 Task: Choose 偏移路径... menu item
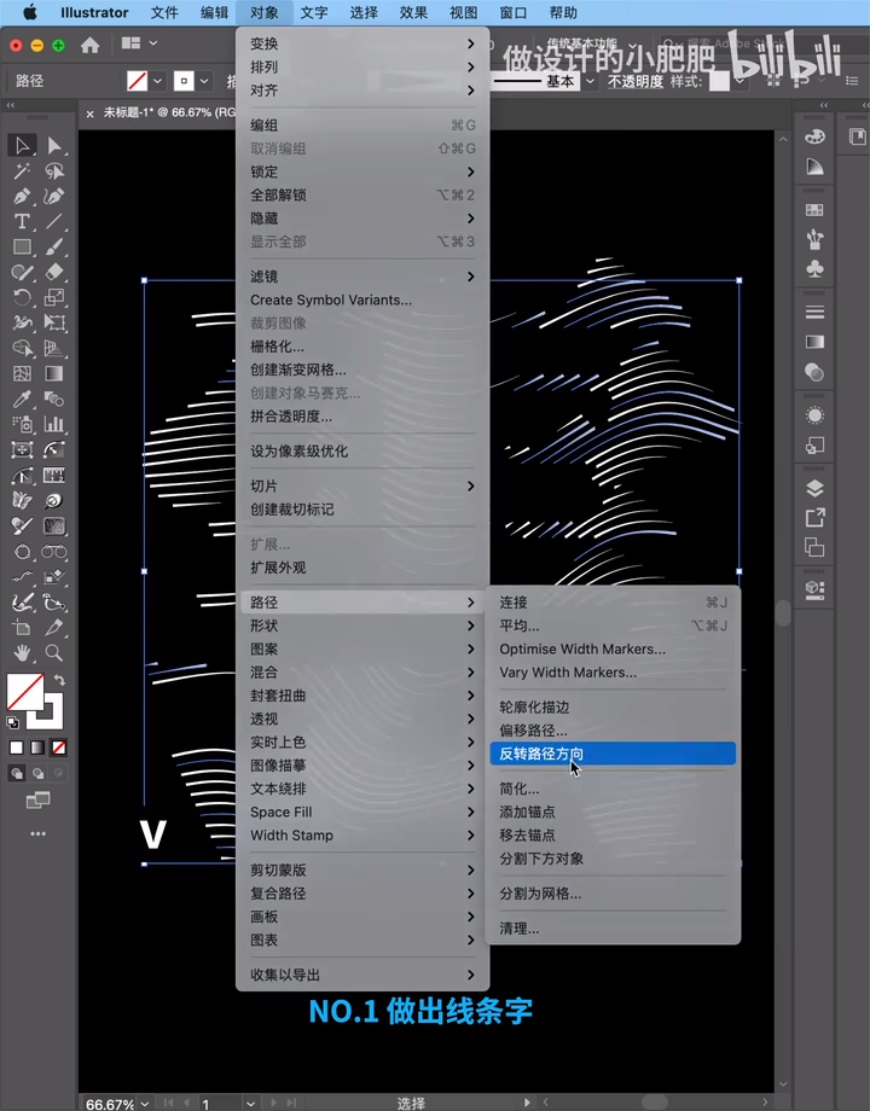point(613,731)
